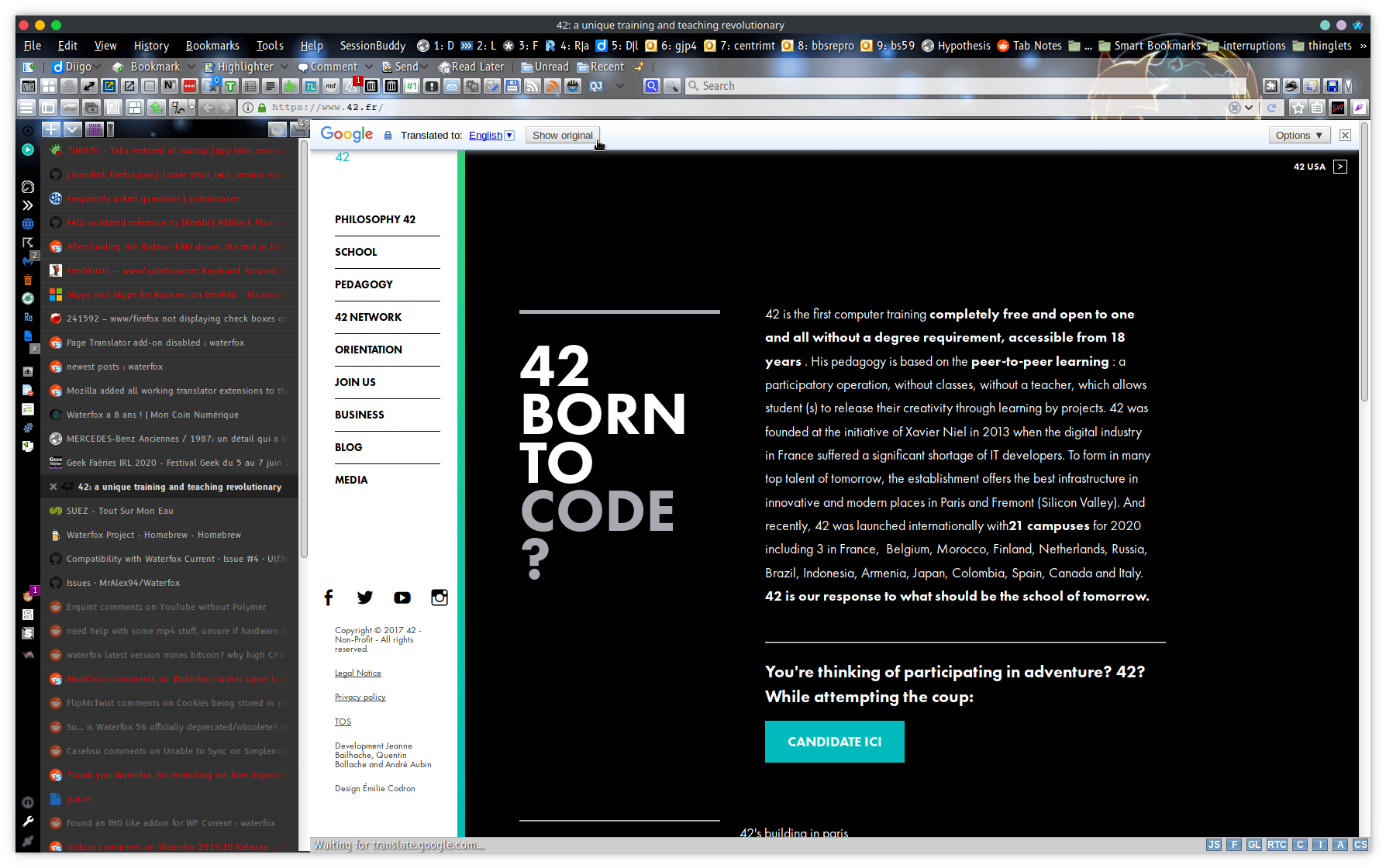Image resolution: width=1386 pixels, height=868 pixels.
Task: Toggle the C status bar button
Action: pos(1300,845)
